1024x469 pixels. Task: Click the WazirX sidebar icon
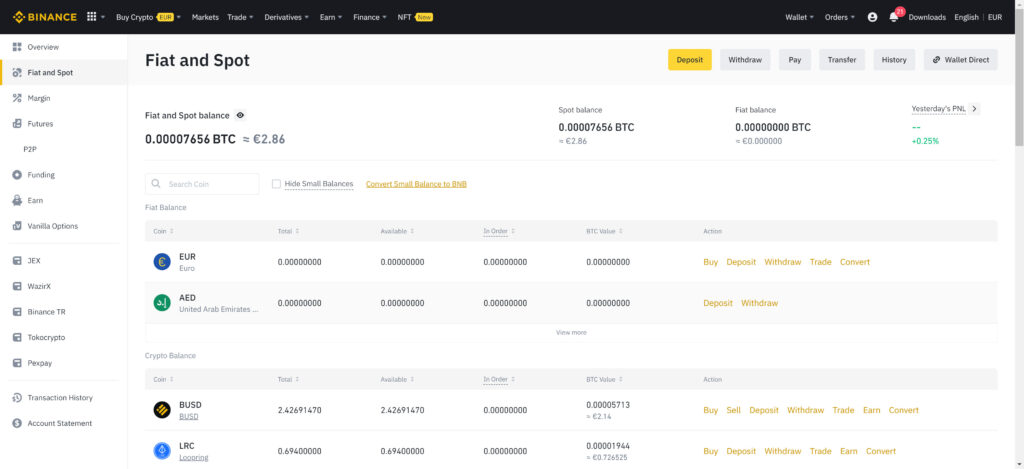[x=18, y=286]
